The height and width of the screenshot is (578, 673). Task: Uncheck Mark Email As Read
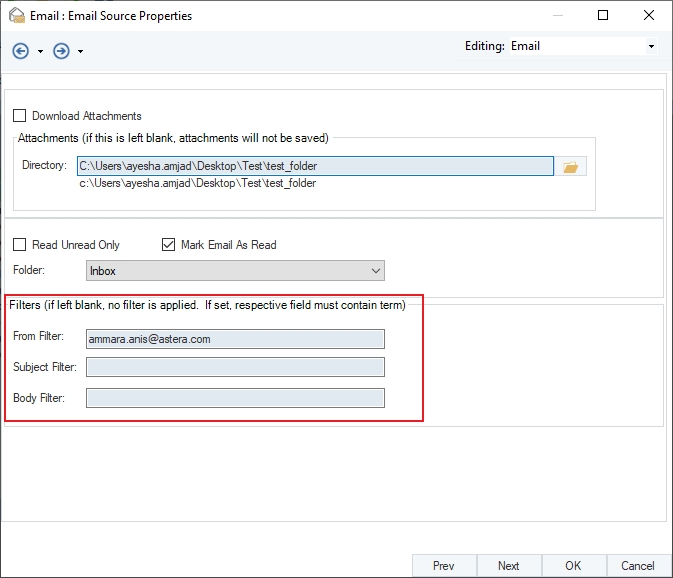click(x=168, y=245)
